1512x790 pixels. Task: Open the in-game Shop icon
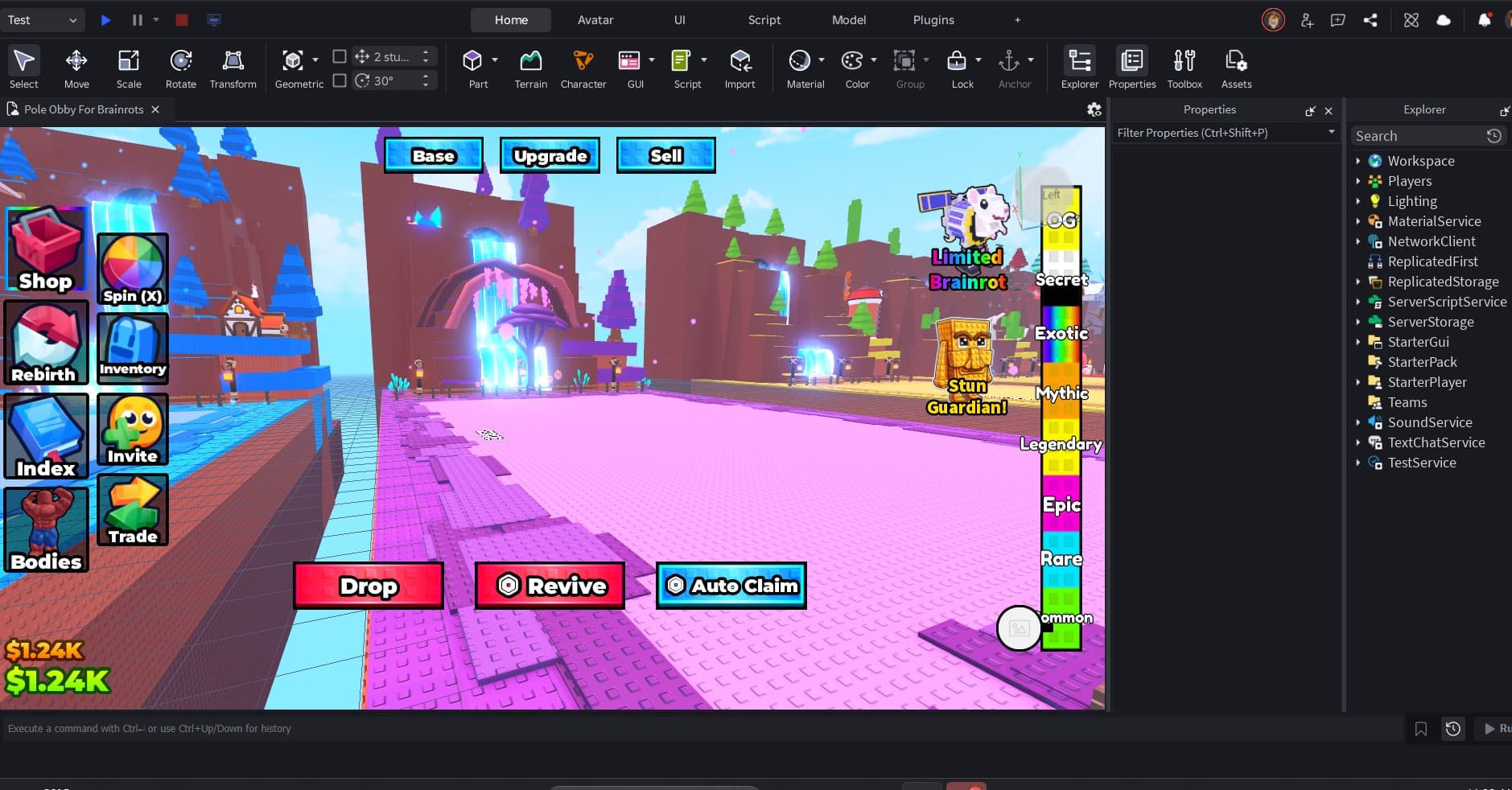click(47, 249)
